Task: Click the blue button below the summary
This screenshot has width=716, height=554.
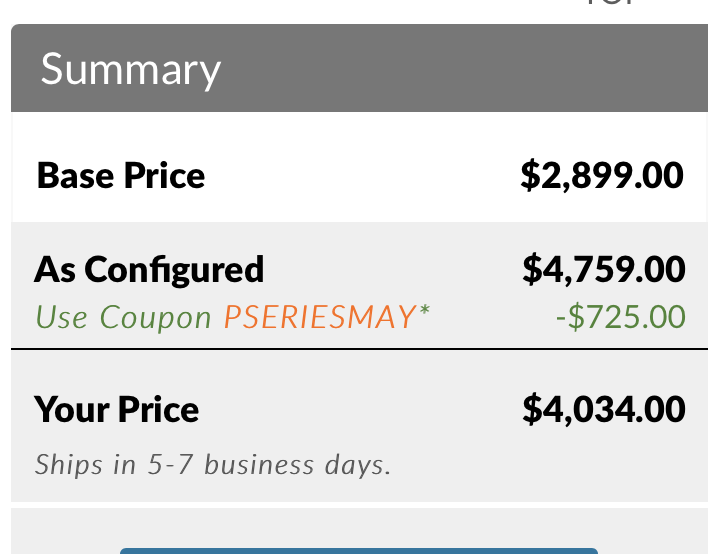Action: (x=359, y=551)
